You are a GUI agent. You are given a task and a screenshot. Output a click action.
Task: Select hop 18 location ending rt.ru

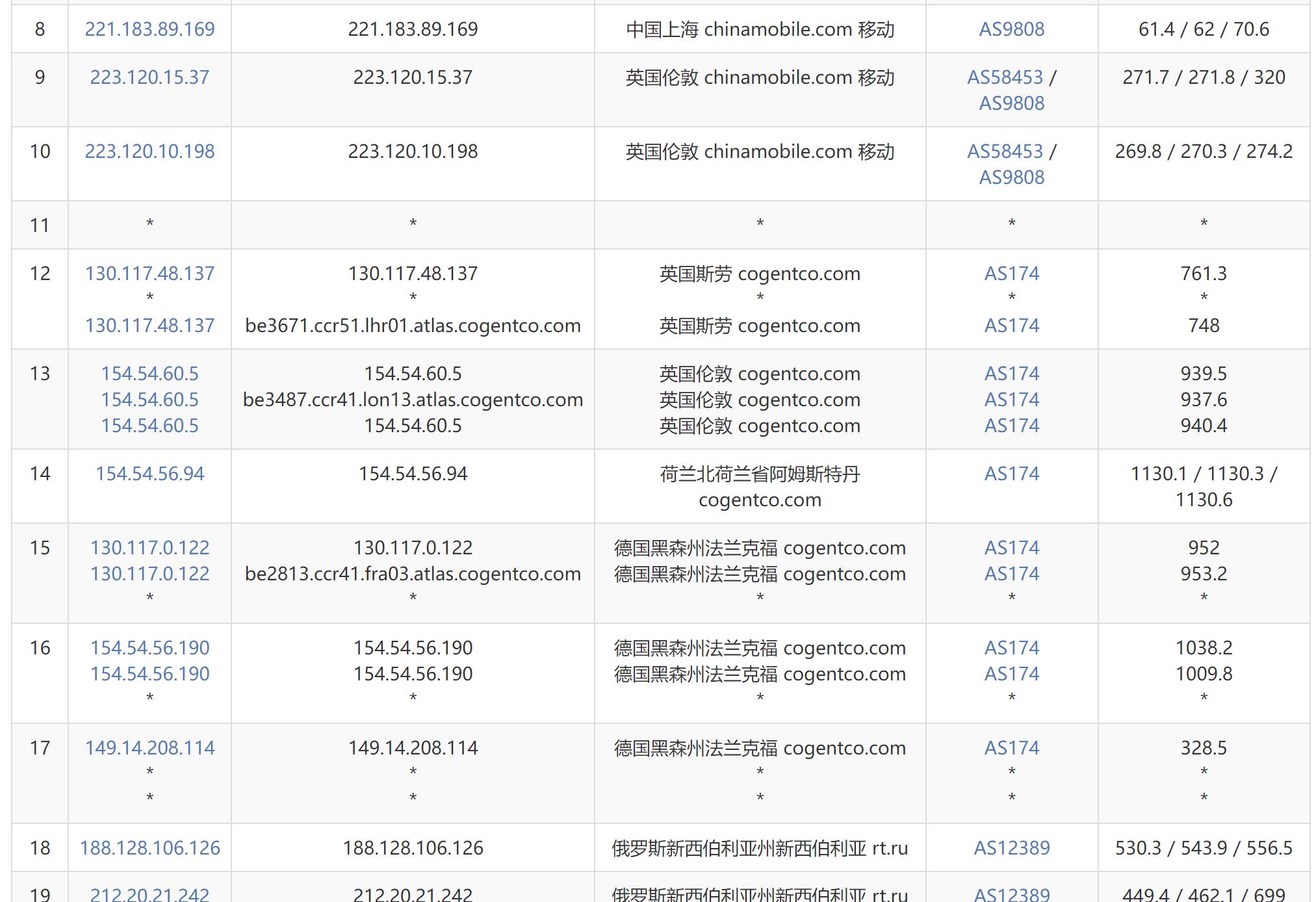760,848
